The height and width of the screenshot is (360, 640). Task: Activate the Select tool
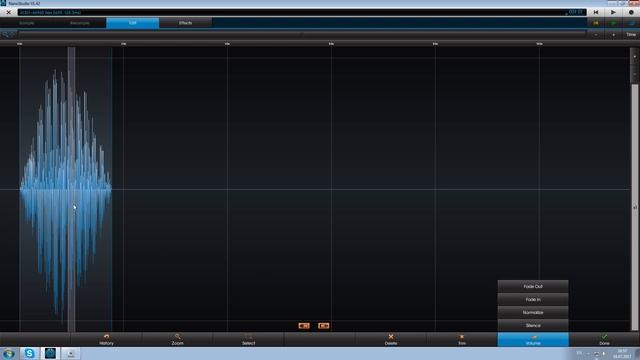point(249,340)
